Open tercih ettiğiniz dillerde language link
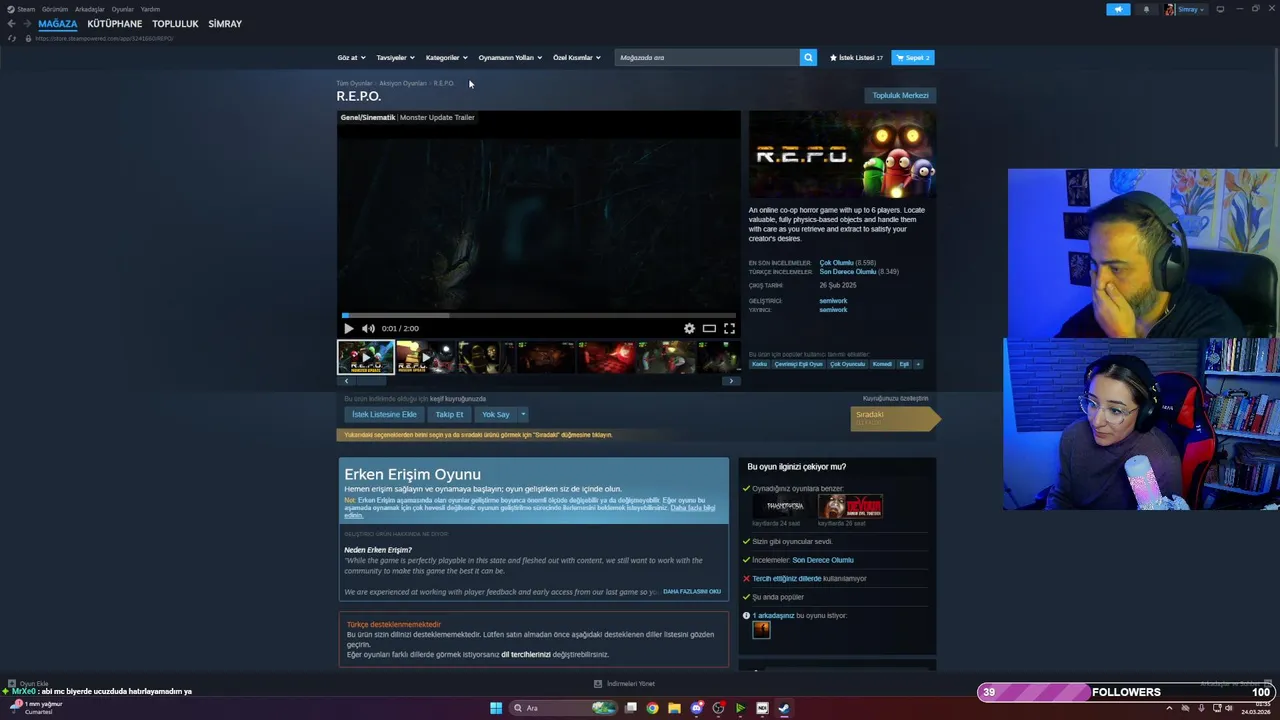 [x=786, y=579]
